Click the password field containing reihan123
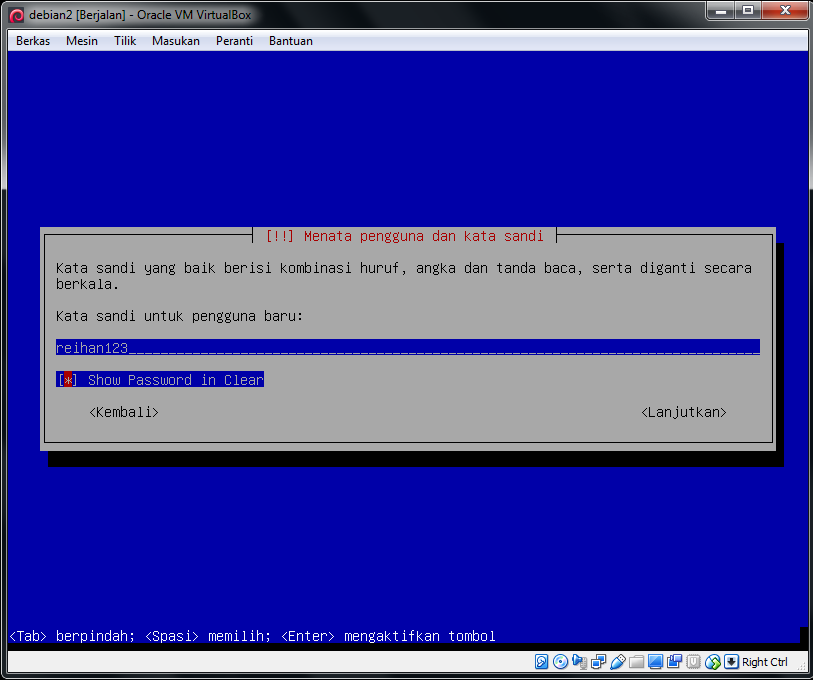The height and width of the screenshot is (680, 813). tap(408, 348)
